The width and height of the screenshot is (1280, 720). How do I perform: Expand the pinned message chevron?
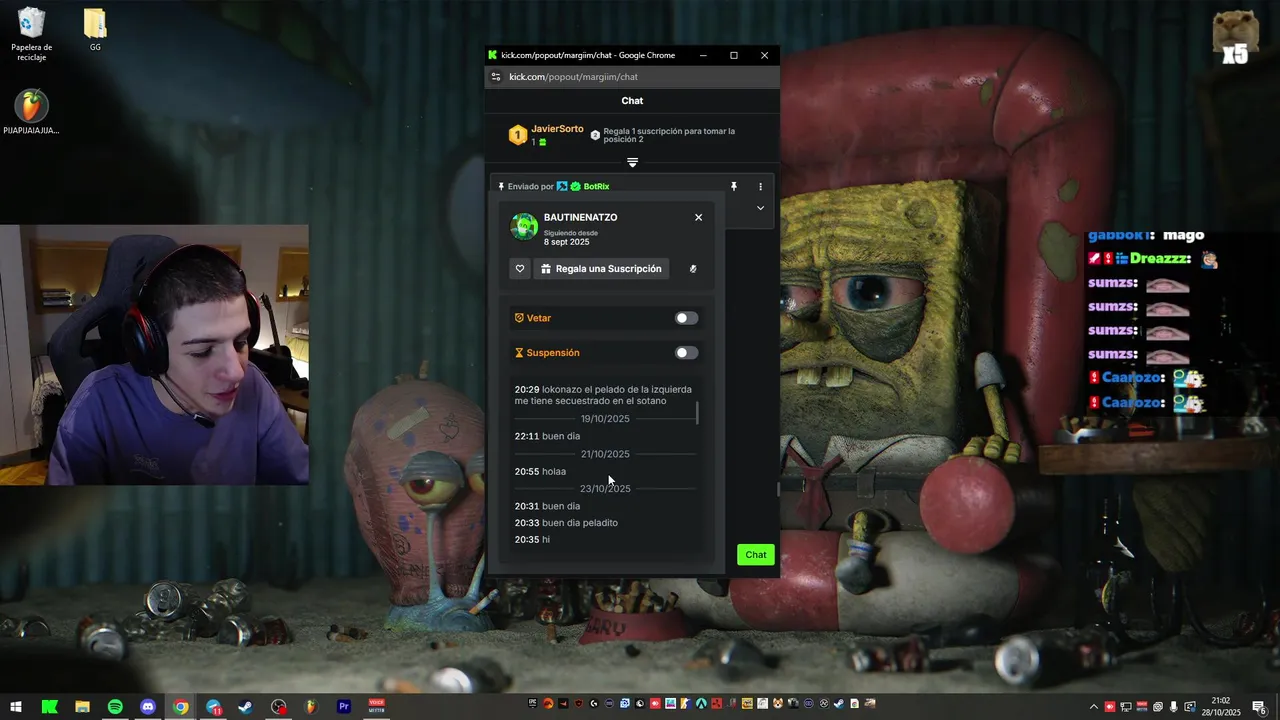pos(760,208)
